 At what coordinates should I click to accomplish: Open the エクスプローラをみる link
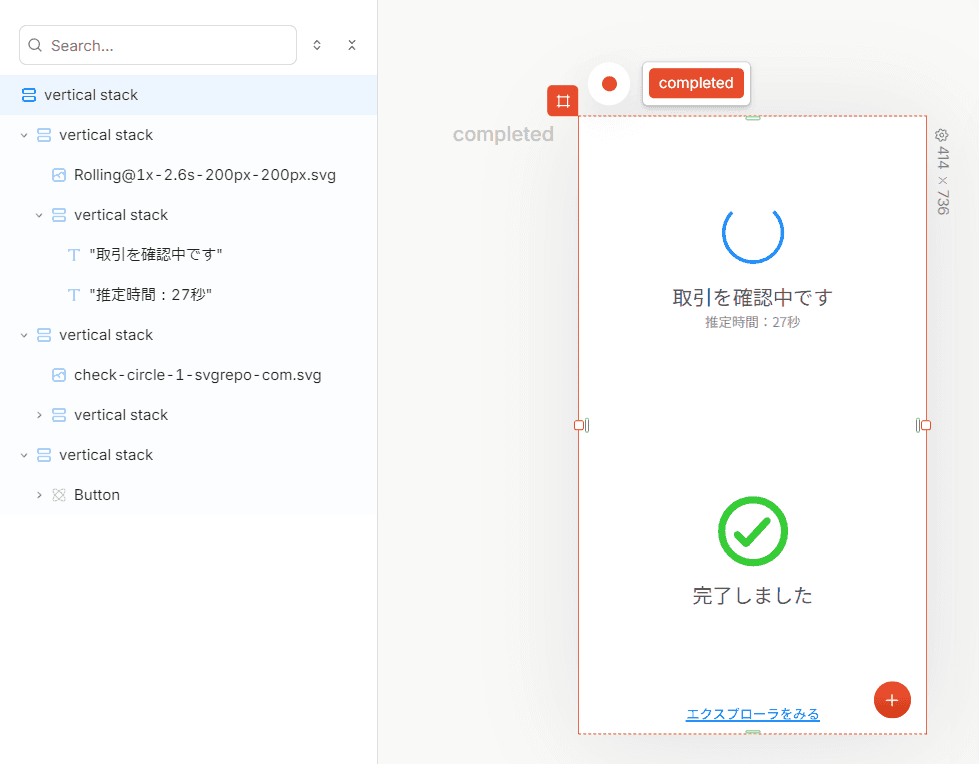(753, 713)
